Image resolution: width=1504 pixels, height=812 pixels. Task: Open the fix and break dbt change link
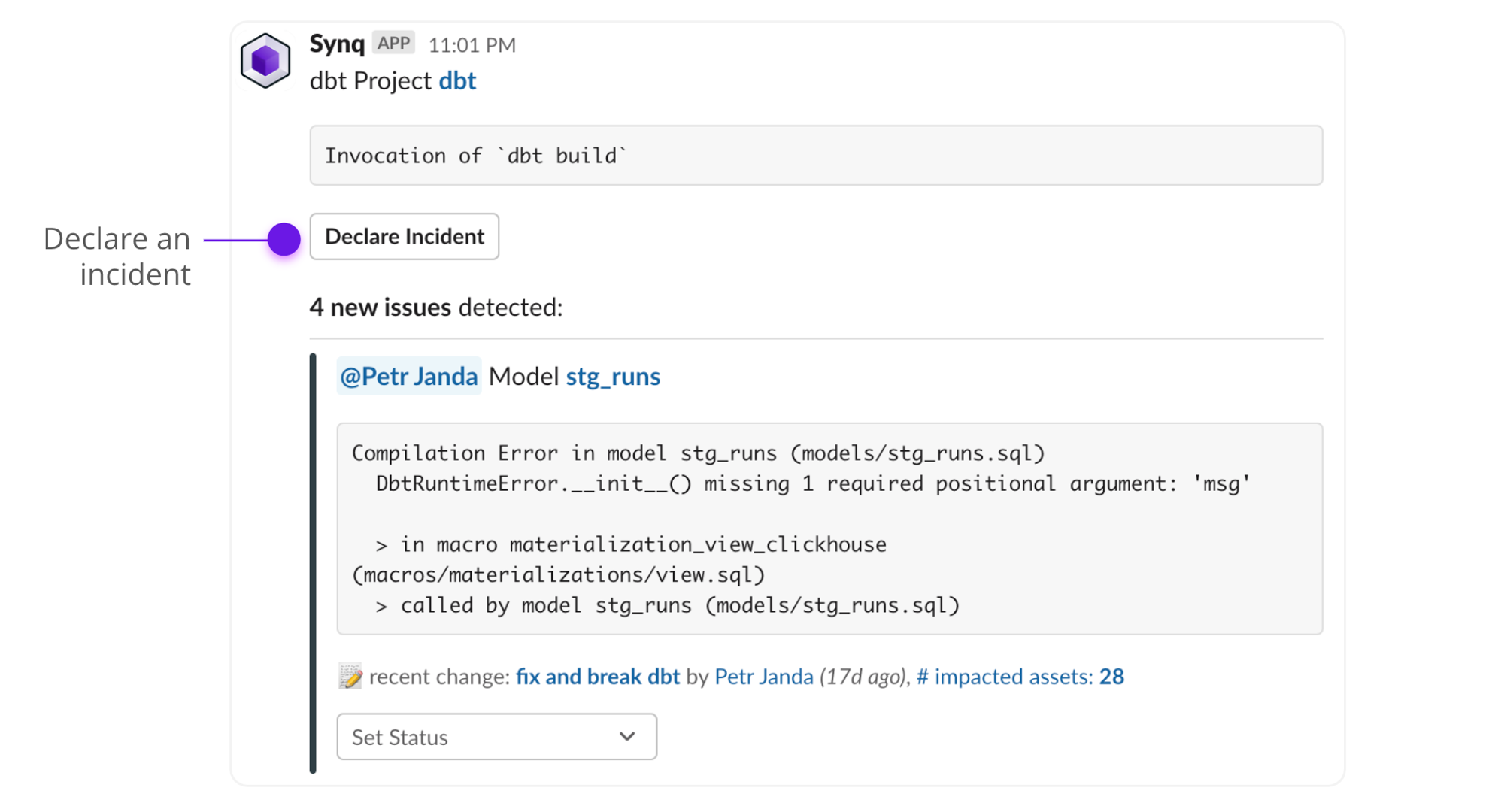click(598, 677)
